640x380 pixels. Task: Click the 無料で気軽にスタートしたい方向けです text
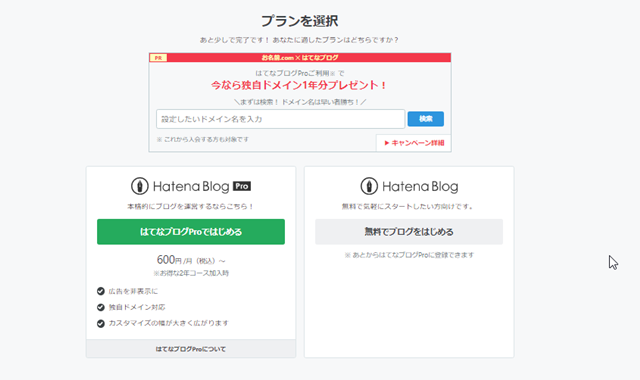point(407,207)
